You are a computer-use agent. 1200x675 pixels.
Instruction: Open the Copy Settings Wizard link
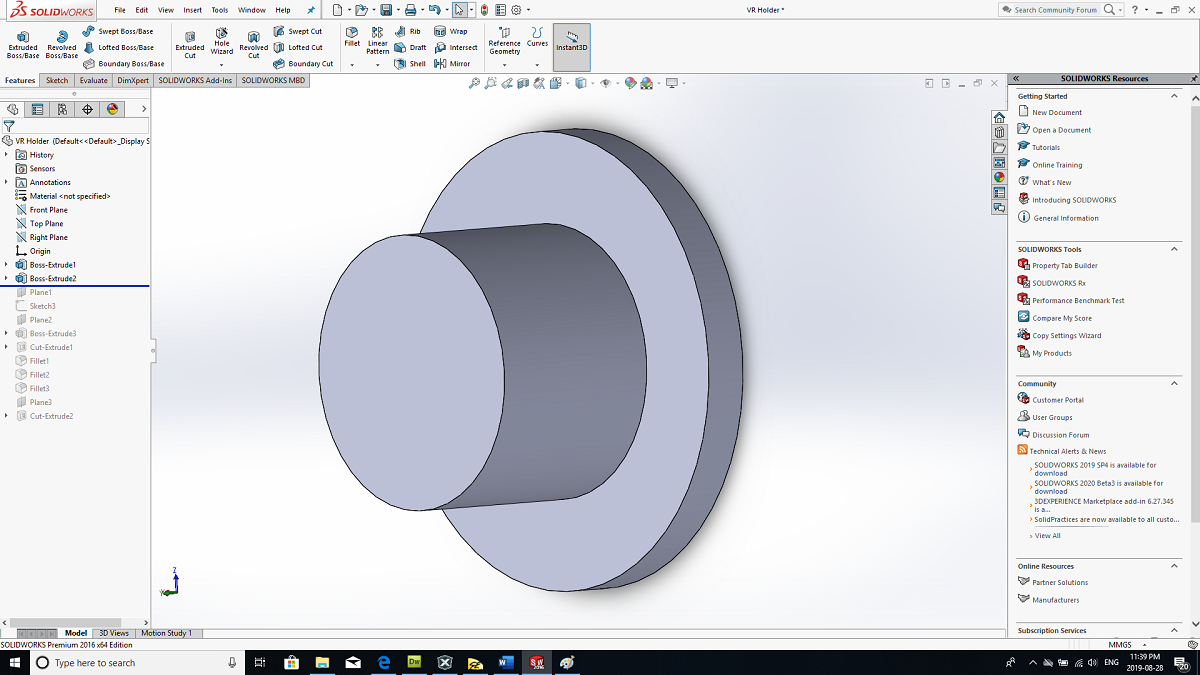(x=1066, y=335)
